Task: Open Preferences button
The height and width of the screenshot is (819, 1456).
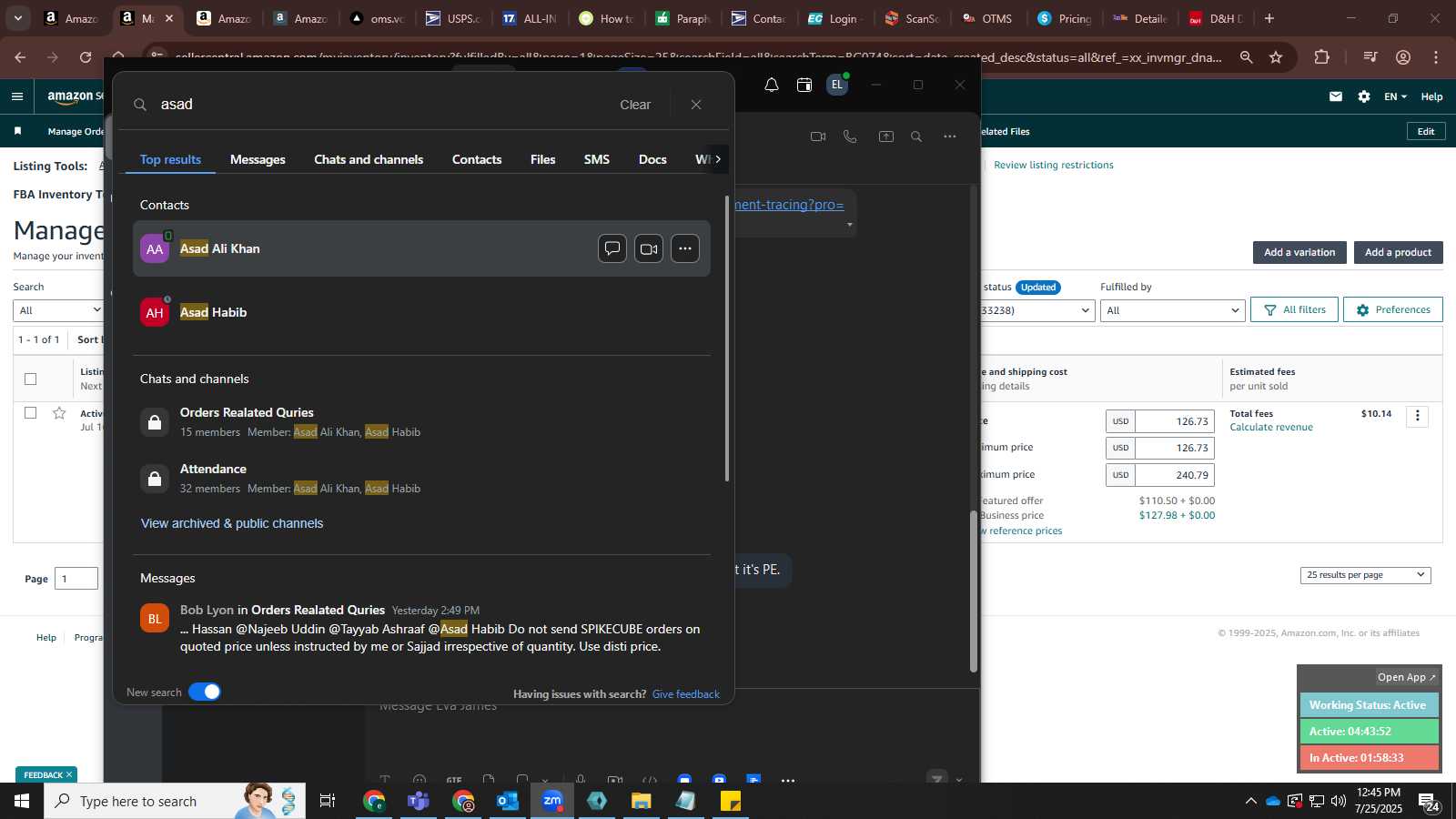Action: tap(1393, 310)
